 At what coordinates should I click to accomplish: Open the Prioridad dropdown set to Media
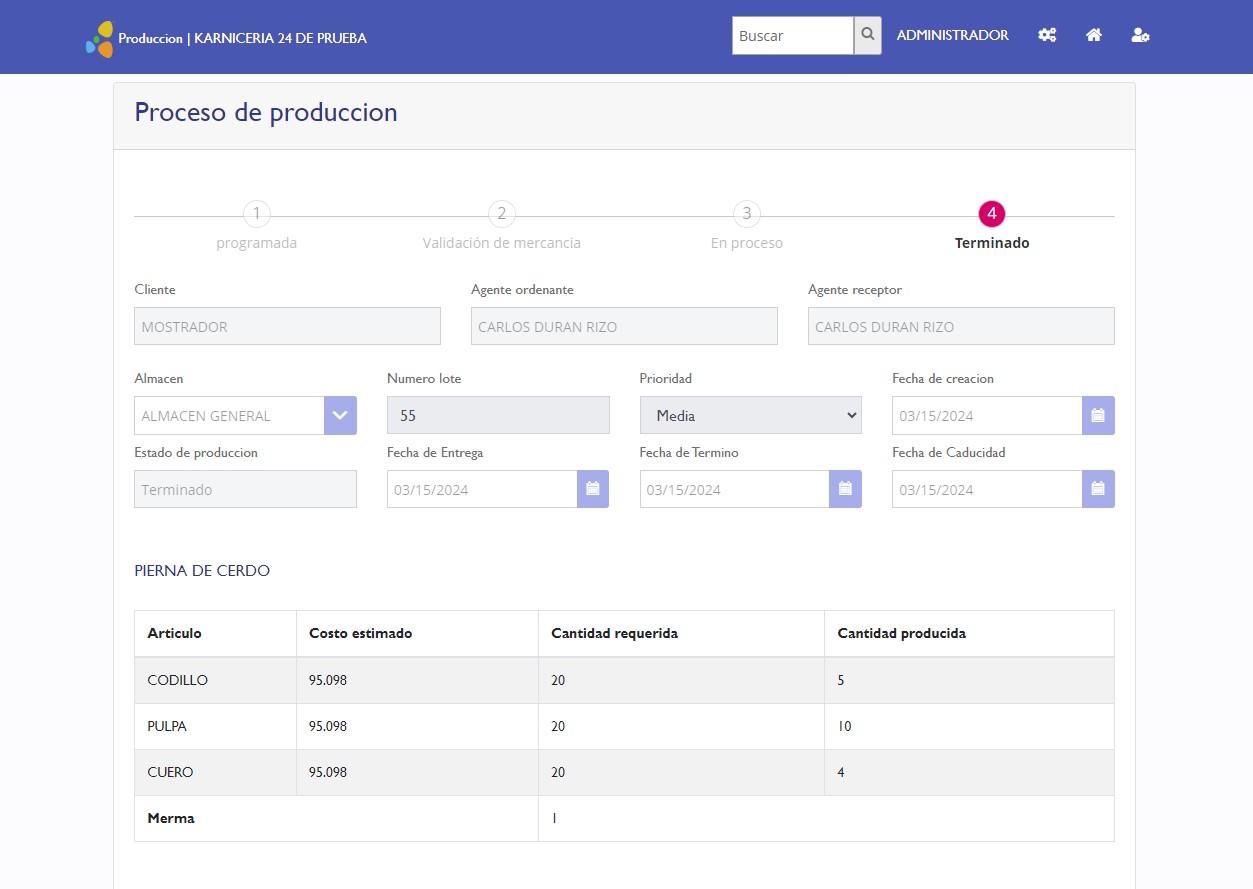tap(750, 416)
